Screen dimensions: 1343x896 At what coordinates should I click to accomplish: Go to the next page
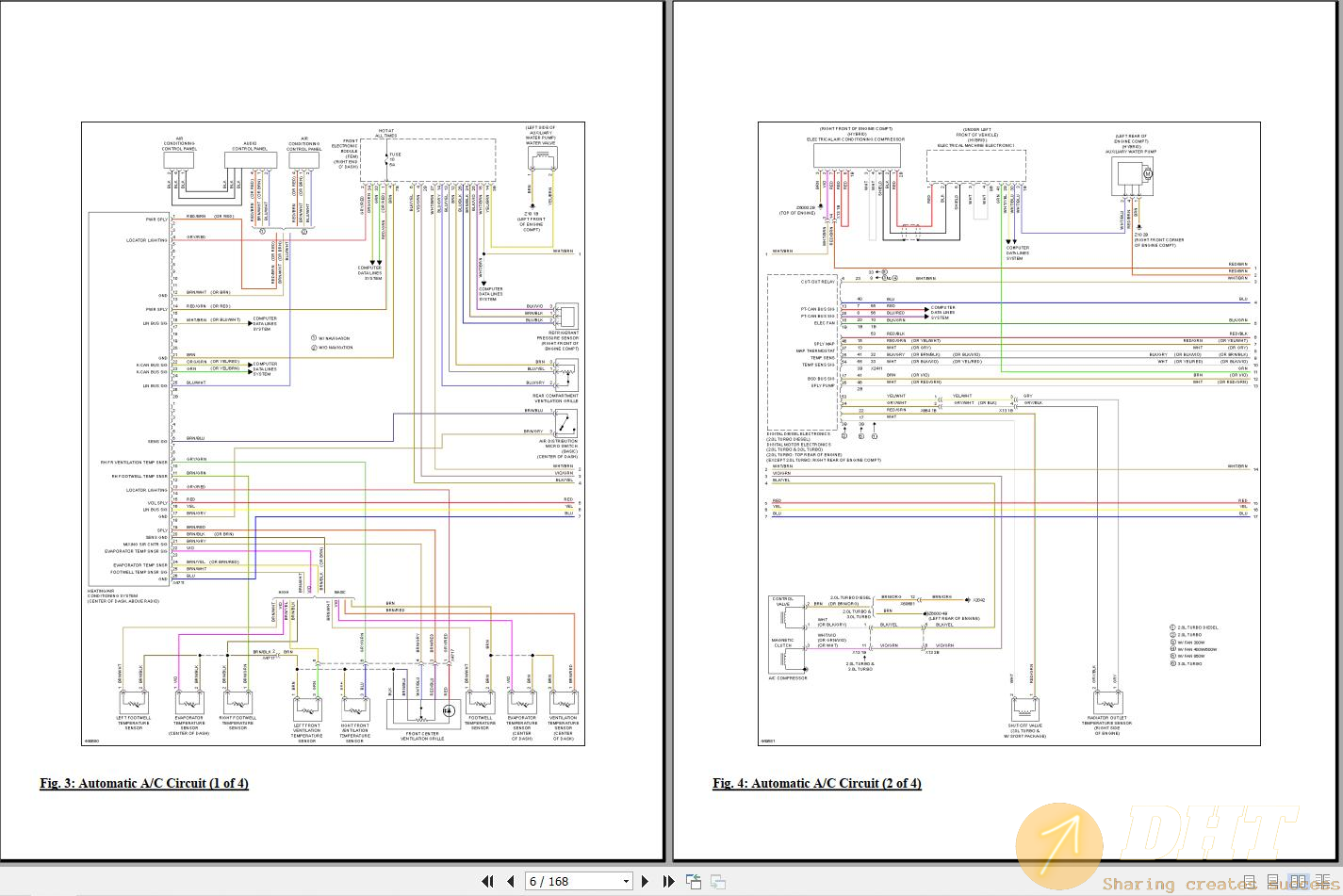point(646,881)
